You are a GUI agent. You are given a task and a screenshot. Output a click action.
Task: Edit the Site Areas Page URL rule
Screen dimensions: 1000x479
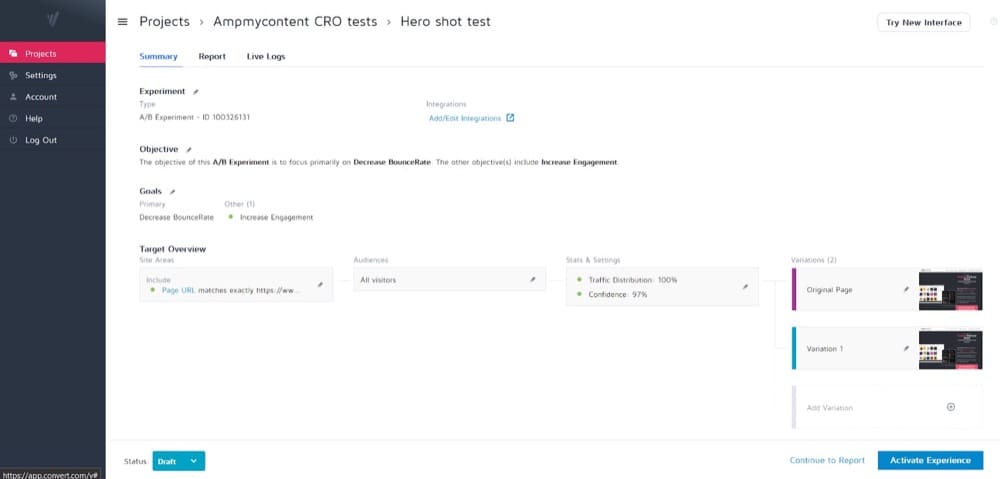point(320,285)
